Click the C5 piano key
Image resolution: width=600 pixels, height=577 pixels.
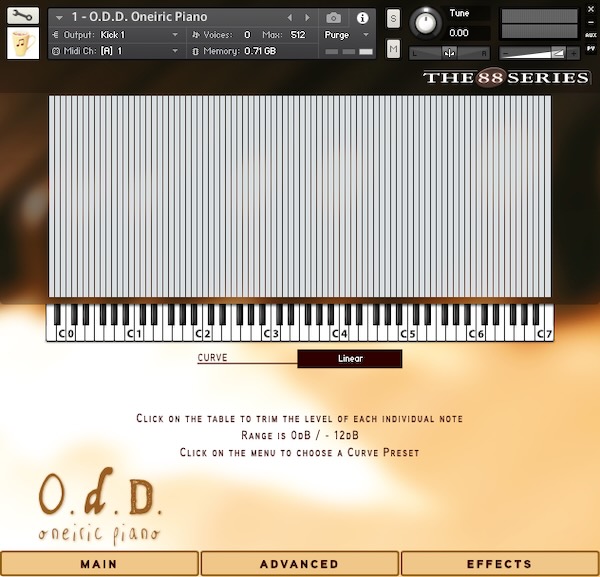(x=403, y=334)
